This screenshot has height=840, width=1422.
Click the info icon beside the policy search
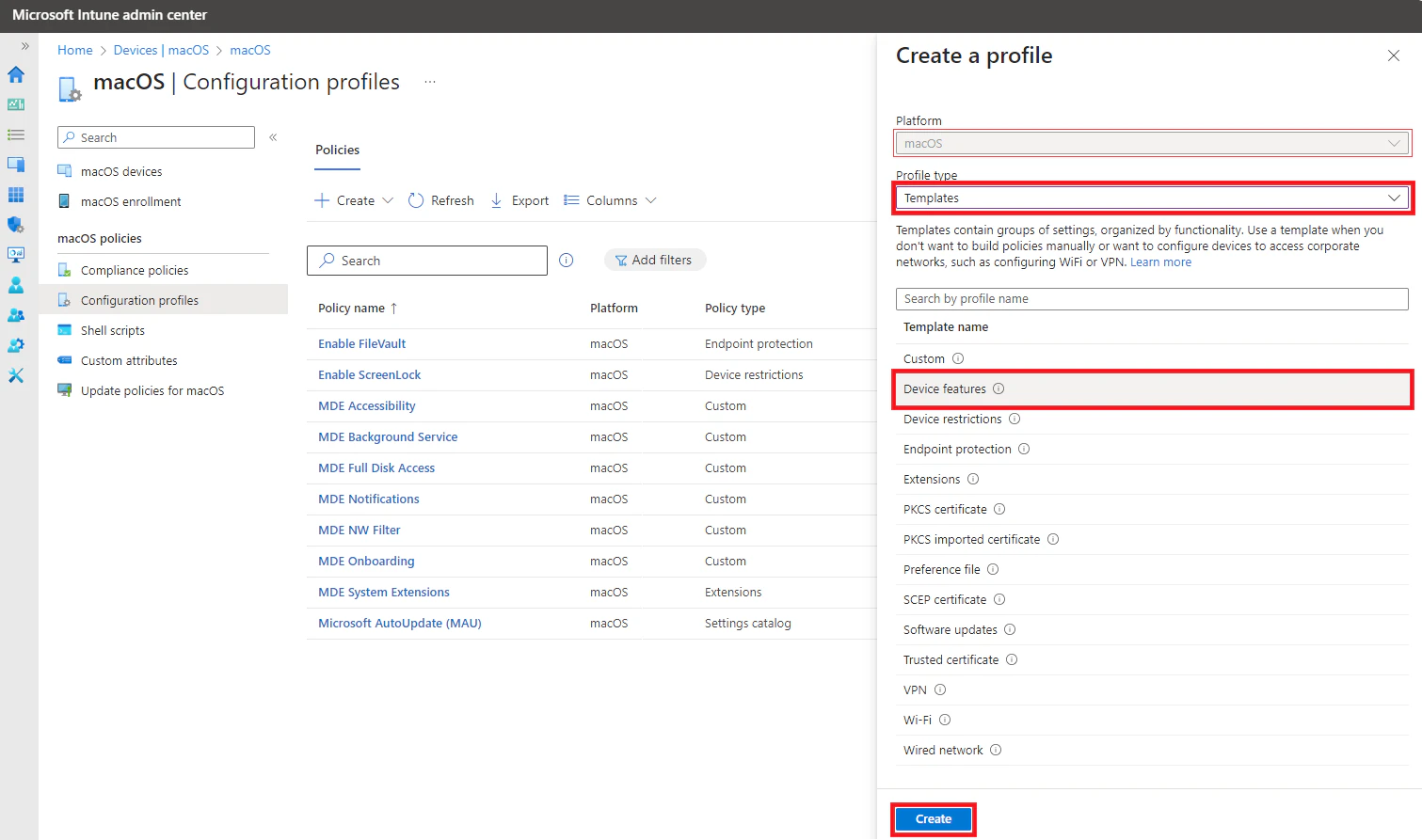coord(567,261)
